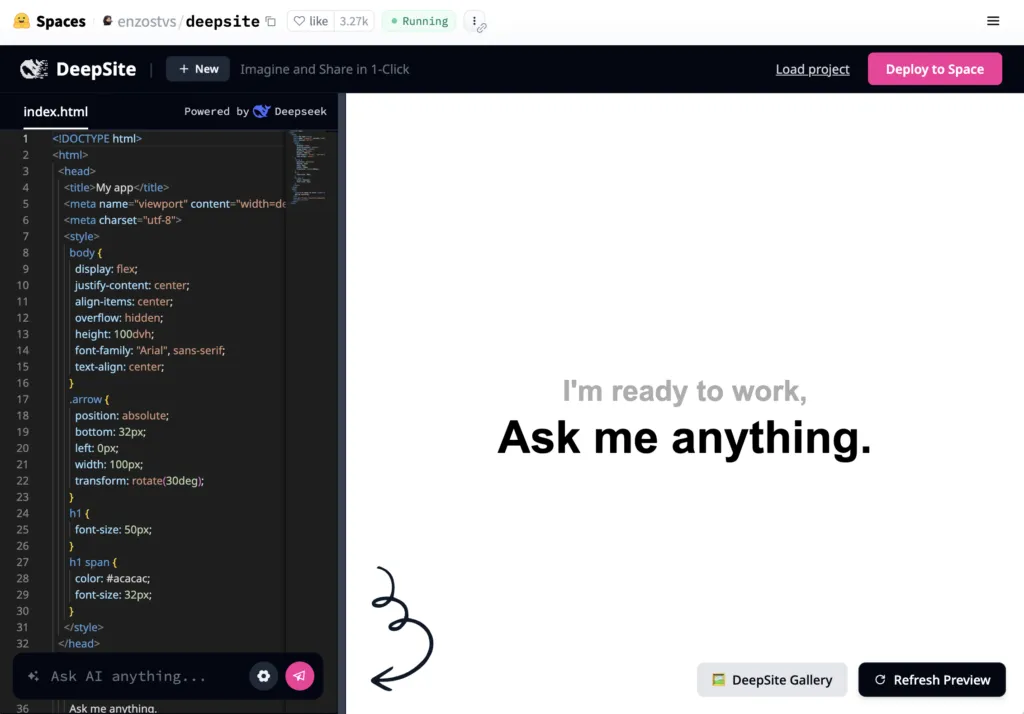Click the Running status badge
Viewport: 1024px width, 714px height.
coord(418,21)
